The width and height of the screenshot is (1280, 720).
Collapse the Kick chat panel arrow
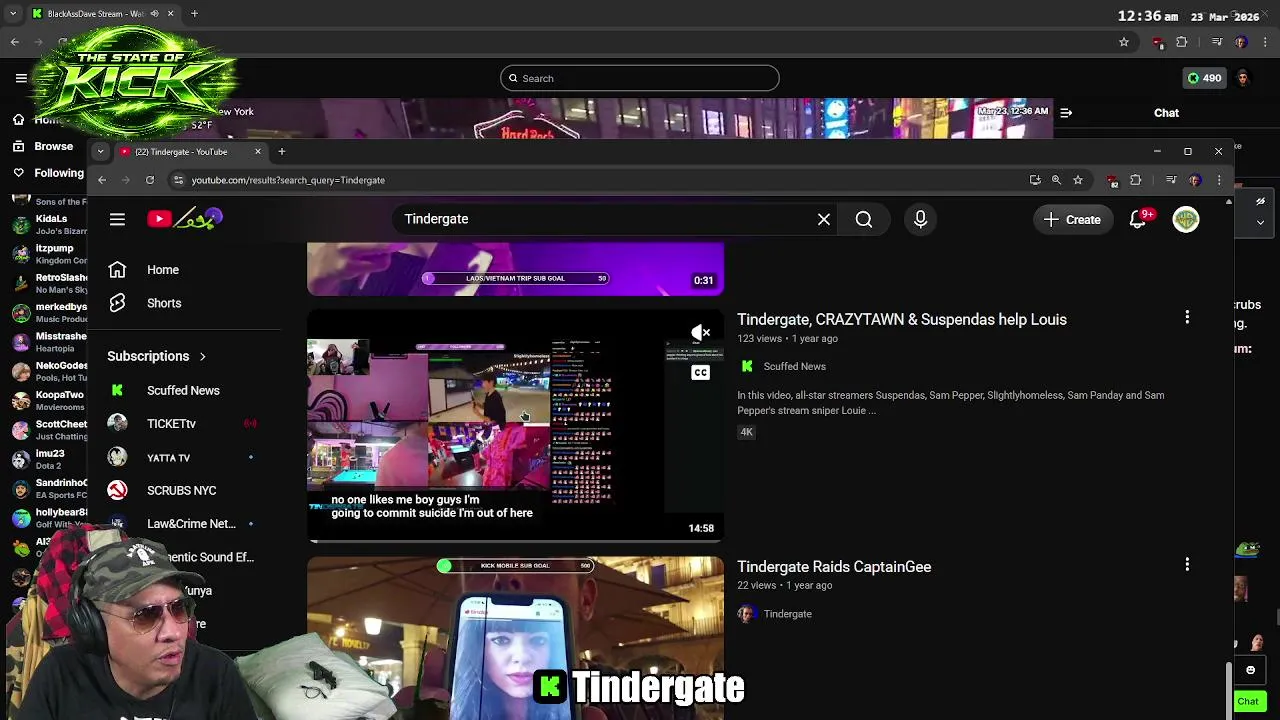click(1066, 113)
